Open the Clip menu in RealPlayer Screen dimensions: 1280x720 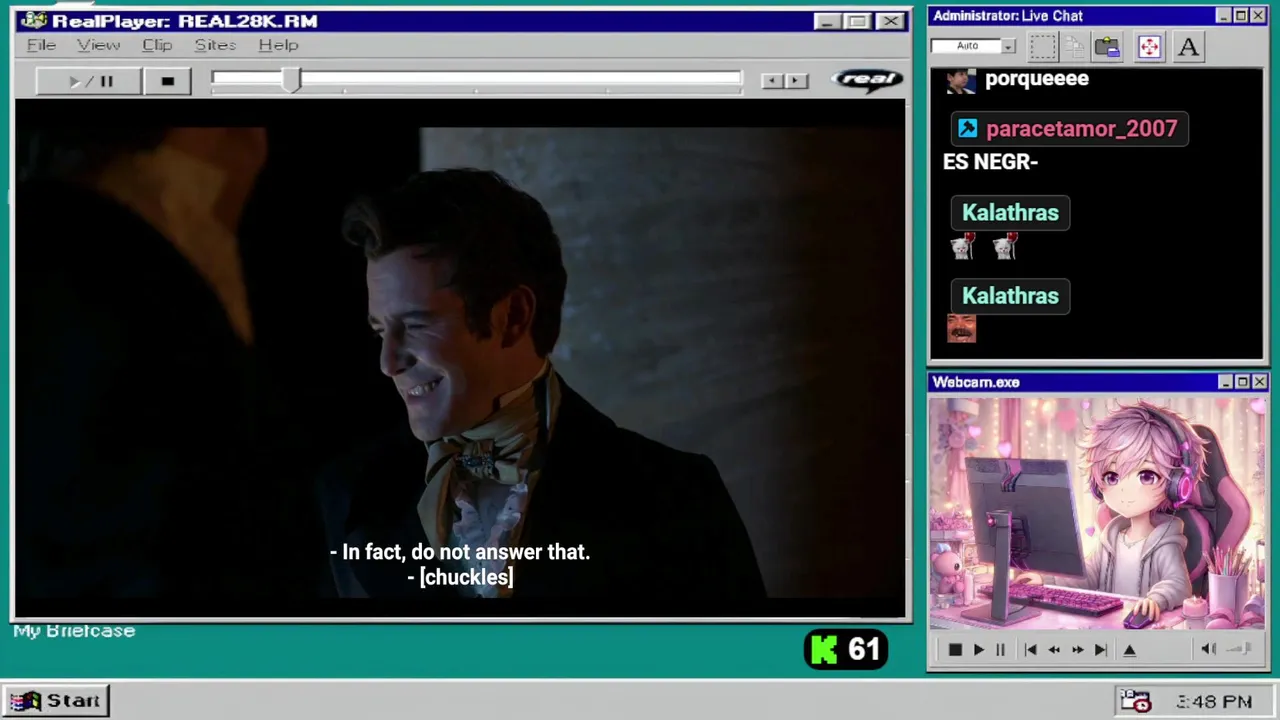coord(157,45)
